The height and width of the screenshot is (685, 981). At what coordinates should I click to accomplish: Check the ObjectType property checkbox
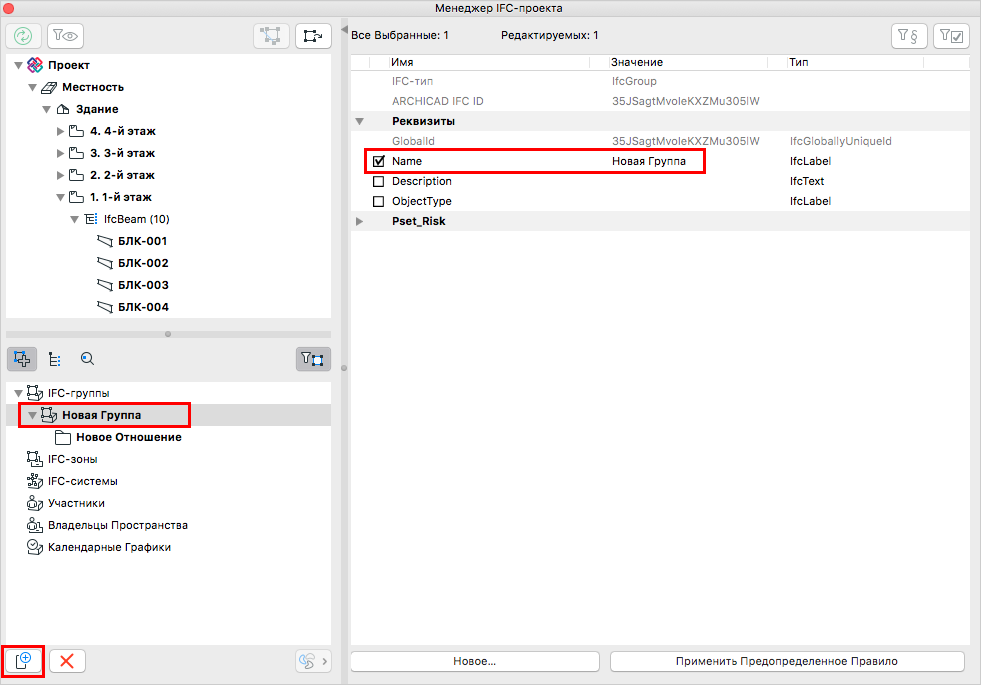379,201
